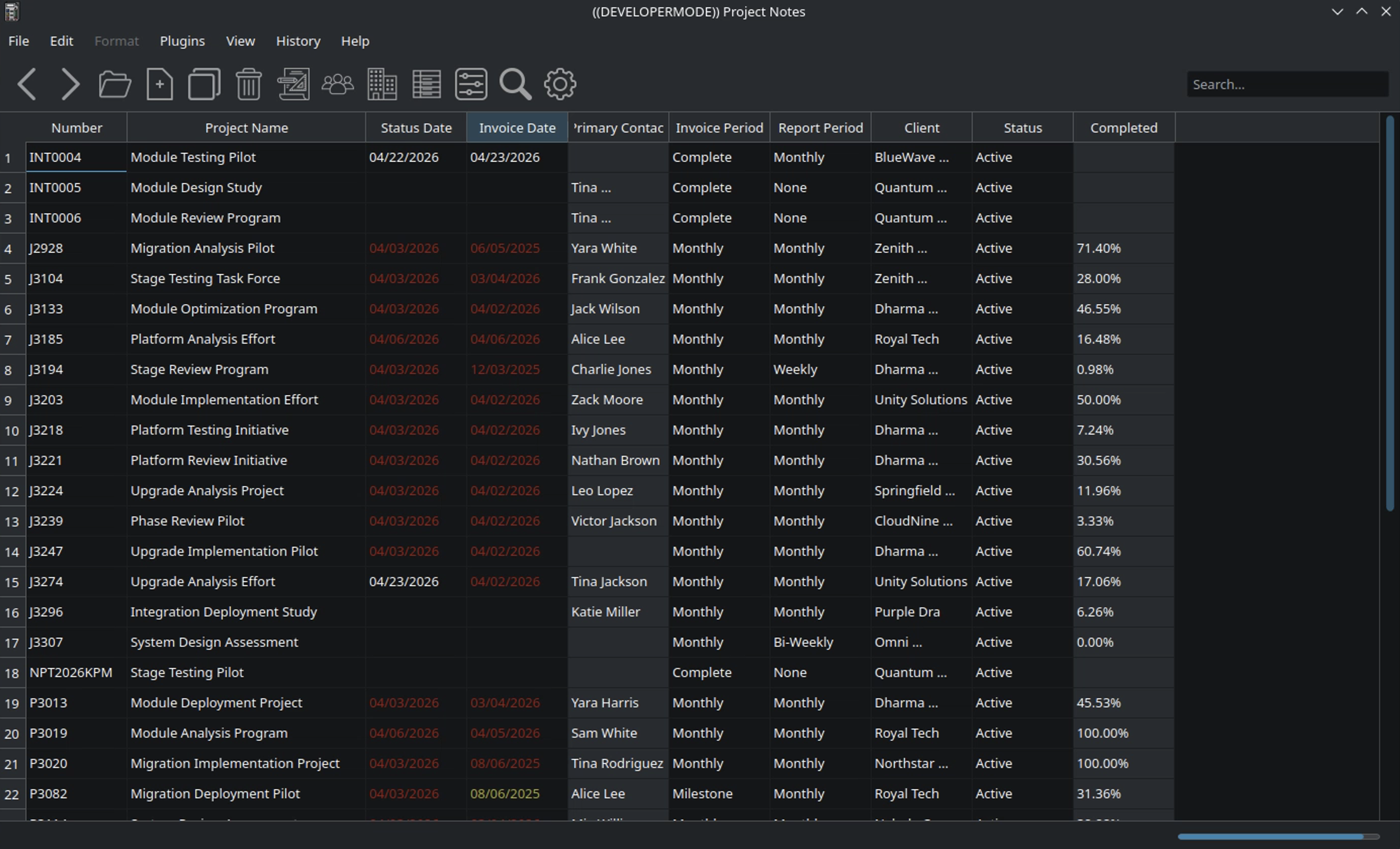Open the History menu

298,41
